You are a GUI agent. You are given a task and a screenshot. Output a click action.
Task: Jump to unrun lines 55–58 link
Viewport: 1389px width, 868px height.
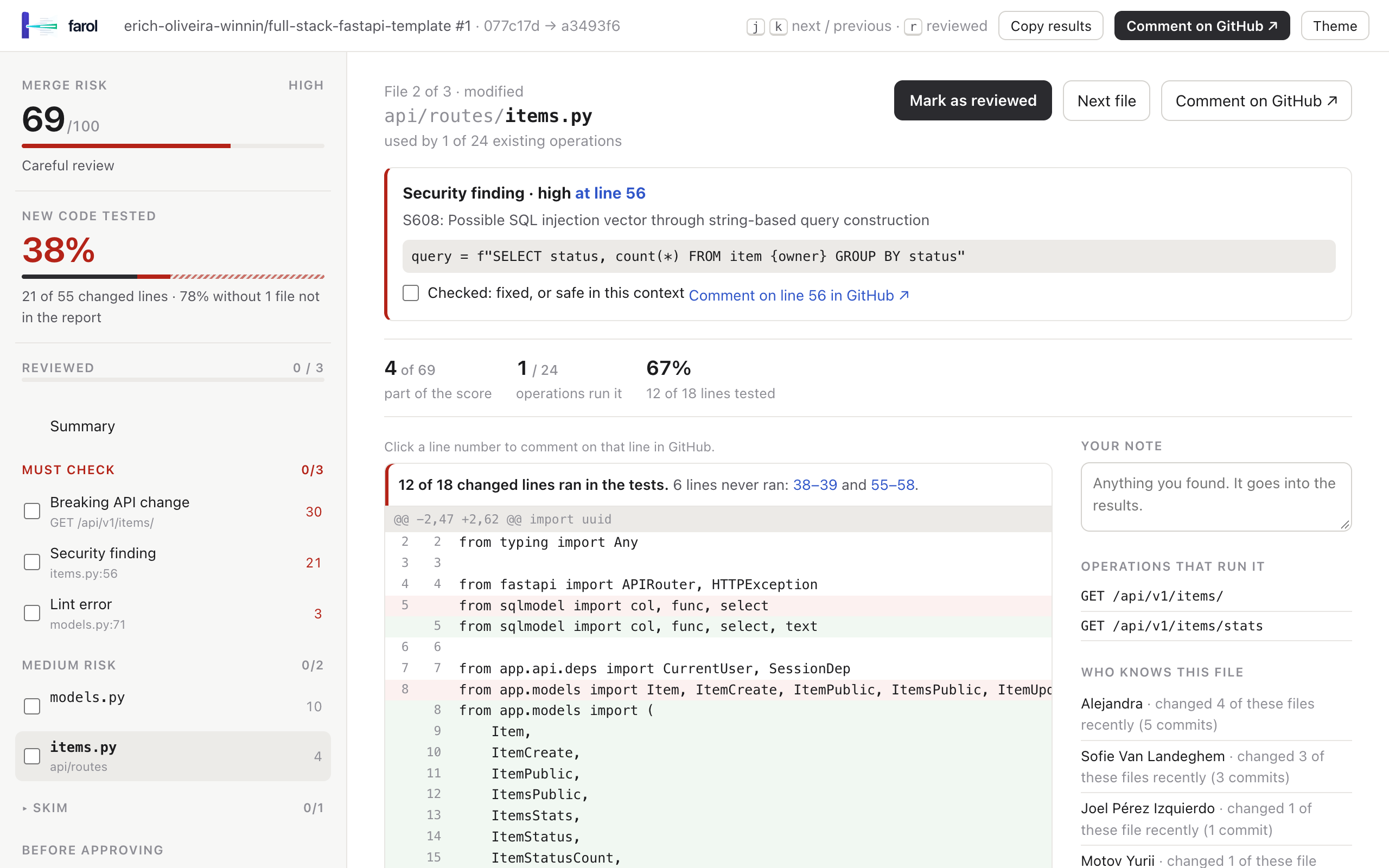click(x=892, y=484)
